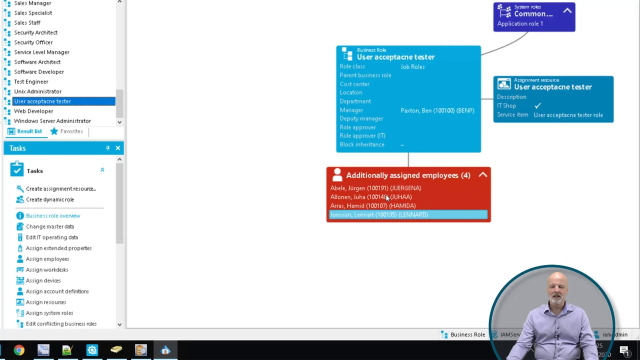This screenshot has width=640, height=360.
Task: Open Security Architect role
Action: [36, 33]
